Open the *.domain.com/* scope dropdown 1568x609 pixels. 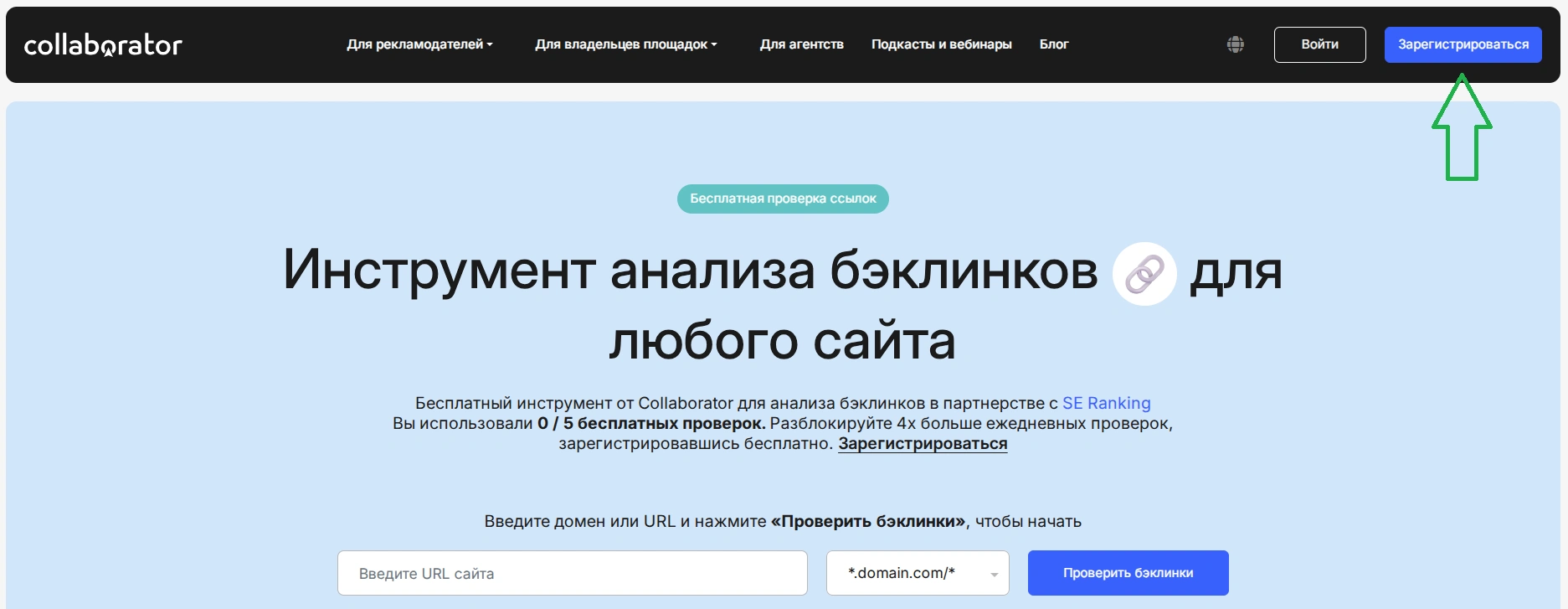click(x=918, y=573)
